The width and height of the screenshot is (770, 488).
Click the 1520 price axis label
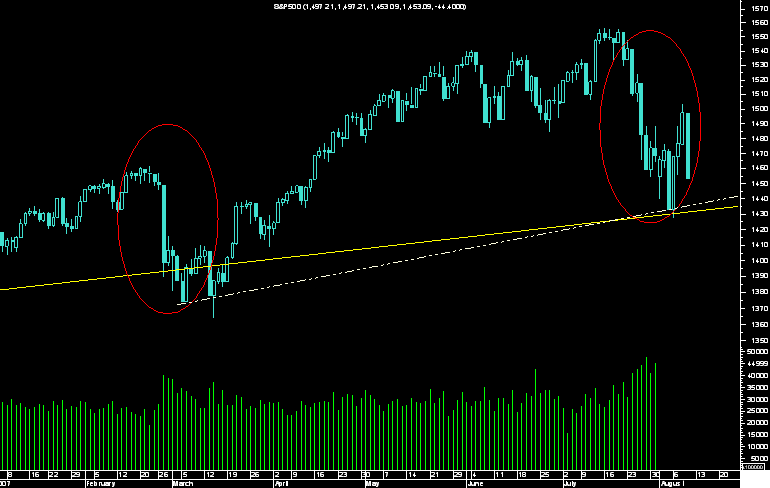click(x=760, y=80)
